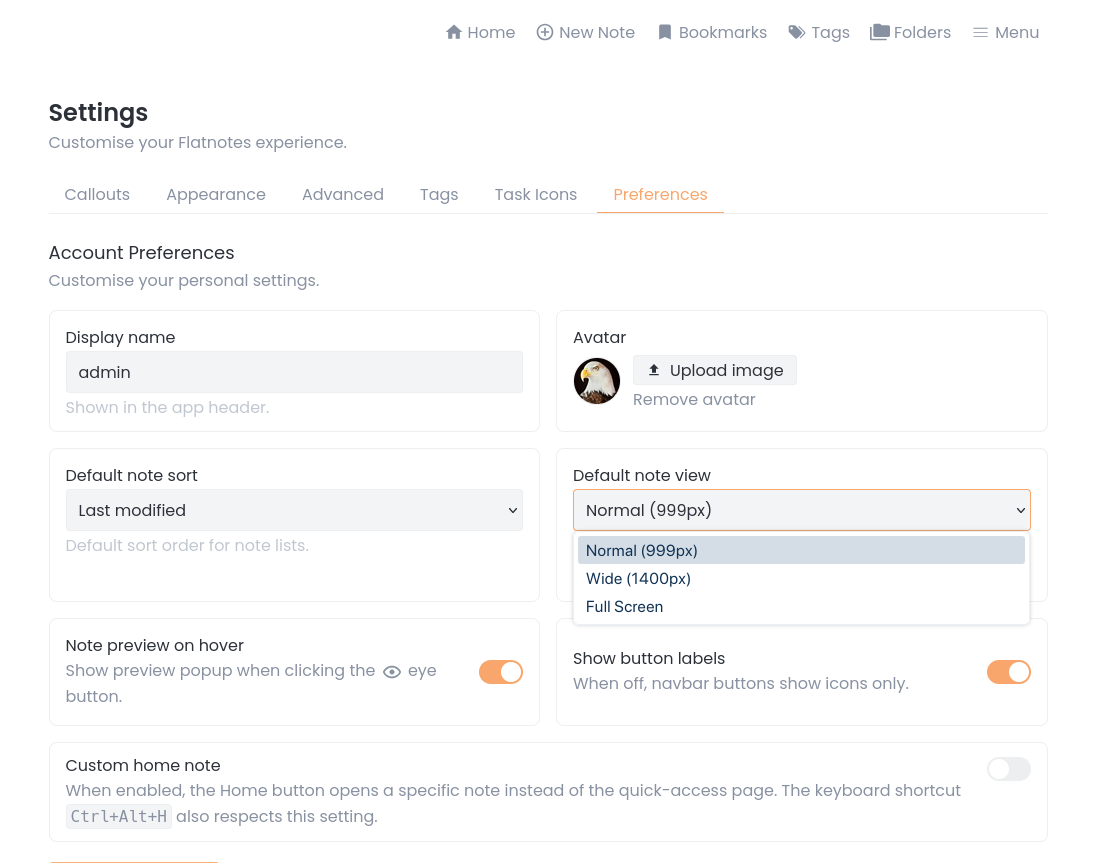Click the Folders icon in navbar
The width and height of the screenshot is (1107, 863).
pos(880,32)
